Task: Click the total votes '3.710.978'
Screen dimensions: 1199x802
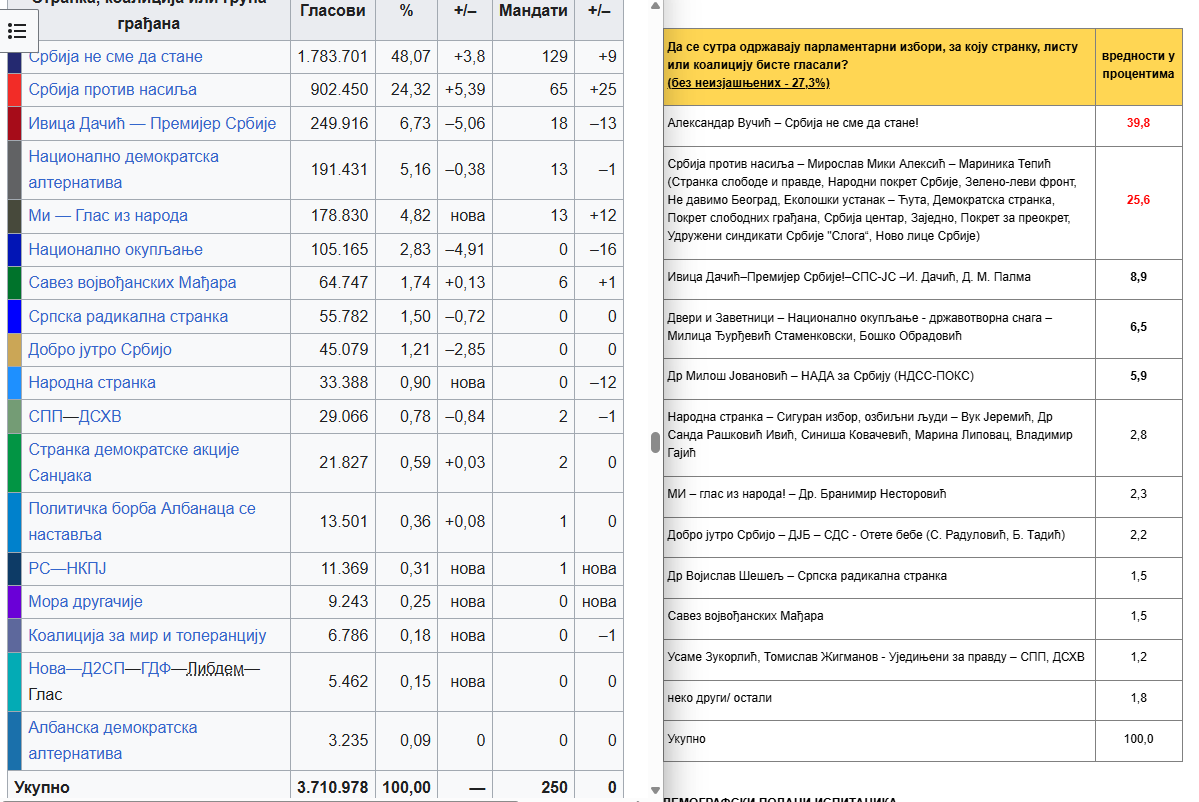Action: [x=333, y=787]
